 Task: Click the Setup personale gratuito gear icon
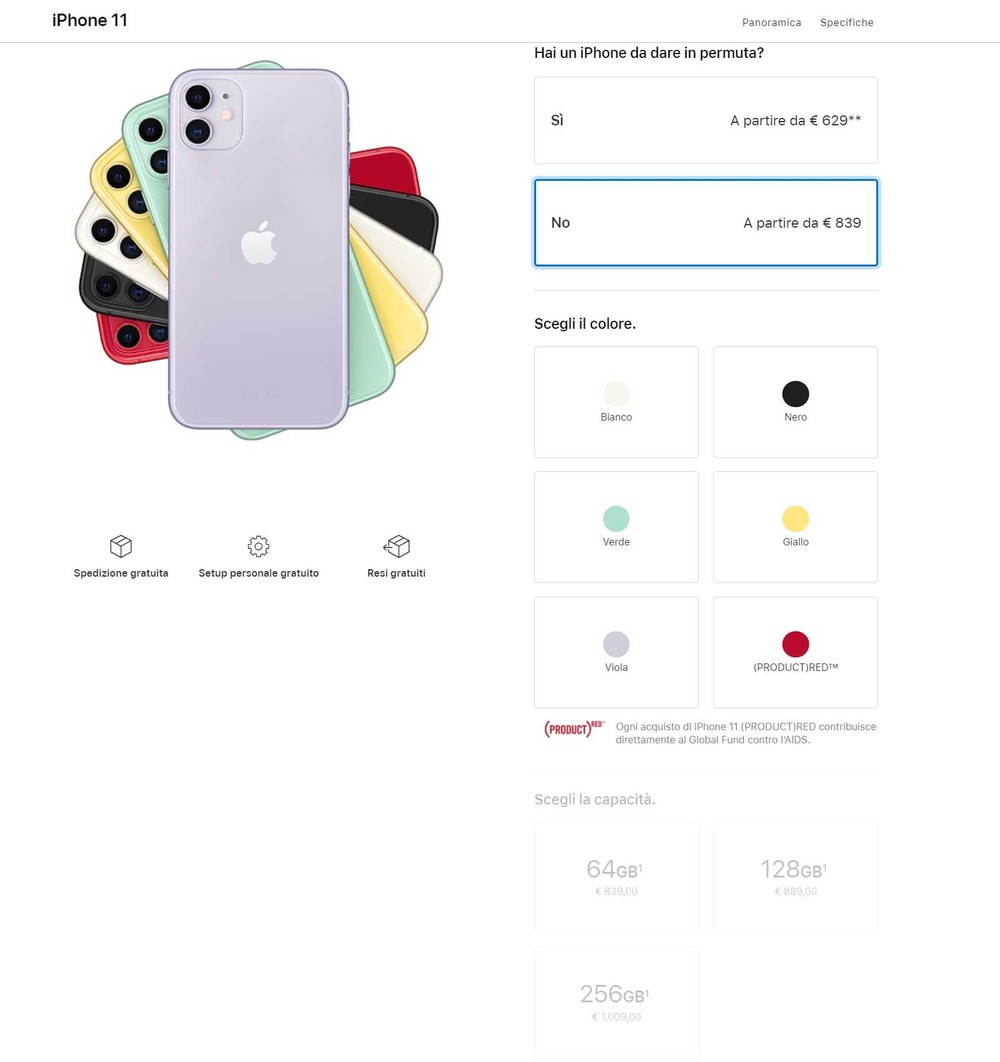(x=258, y=546)
